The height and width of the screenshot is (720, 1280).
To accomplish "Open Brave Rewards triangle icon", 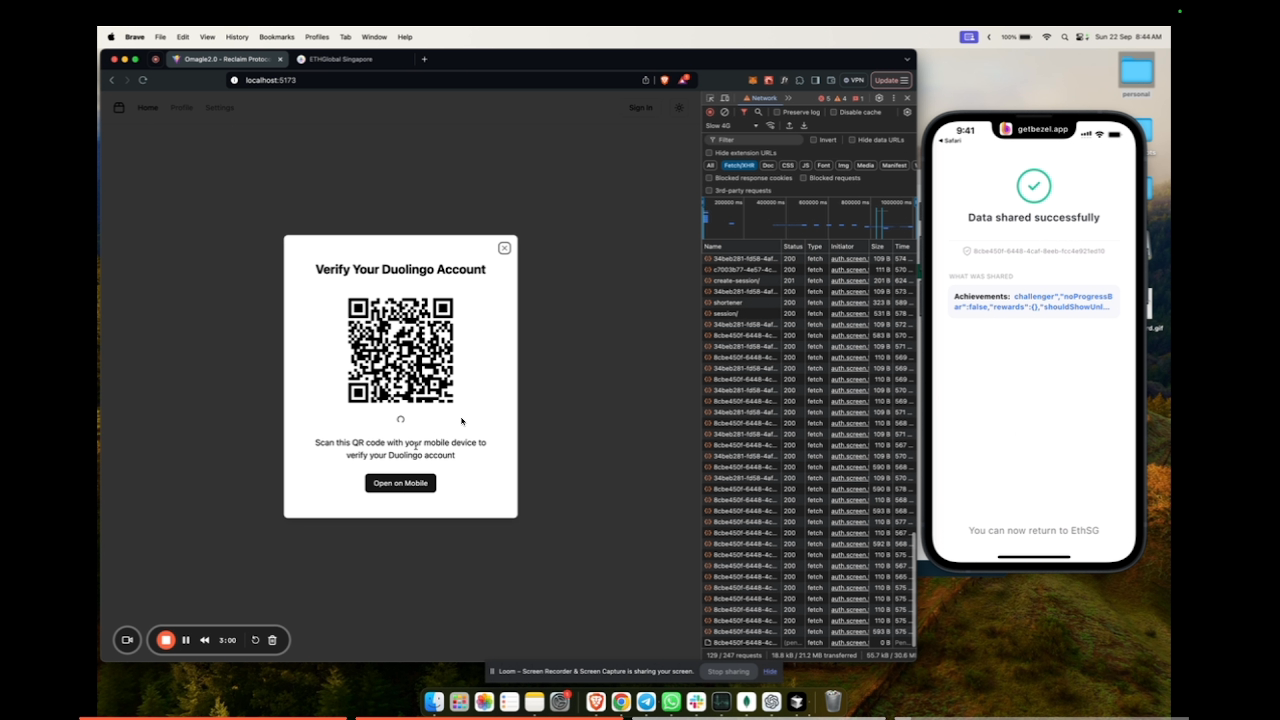I will tap(684, 80).
